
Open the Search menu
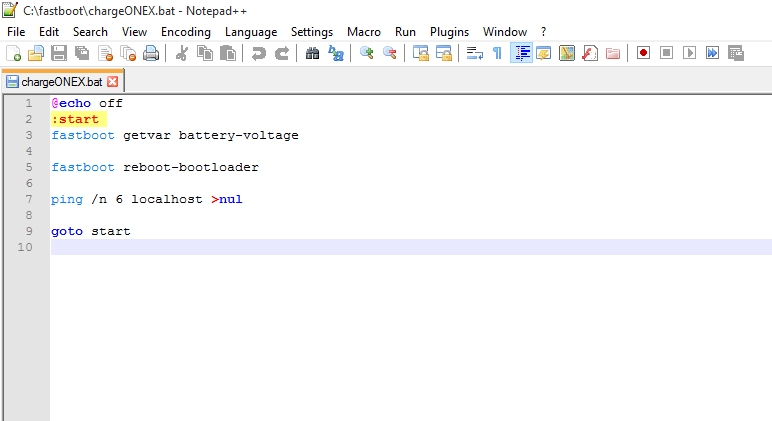point(90,32)
